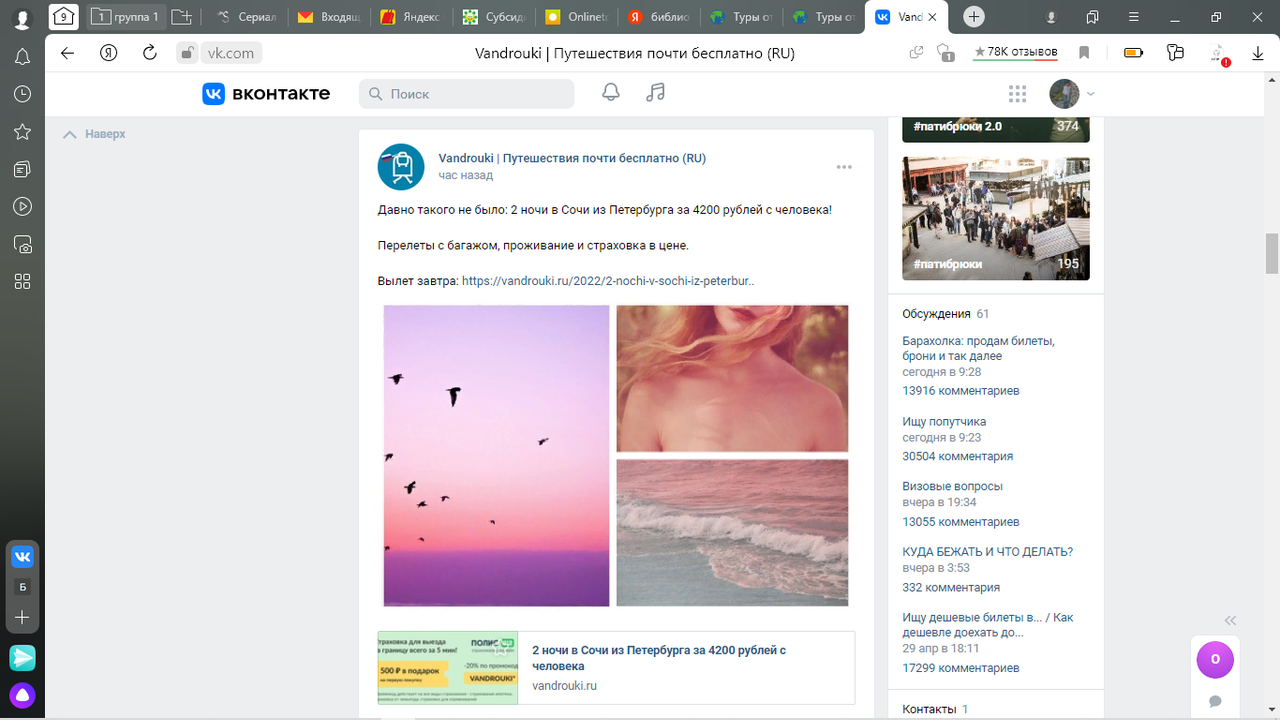Open post options three-dots menu
Image resolution: width=1280 pixels, height=720 pixels.
(844, 167)
